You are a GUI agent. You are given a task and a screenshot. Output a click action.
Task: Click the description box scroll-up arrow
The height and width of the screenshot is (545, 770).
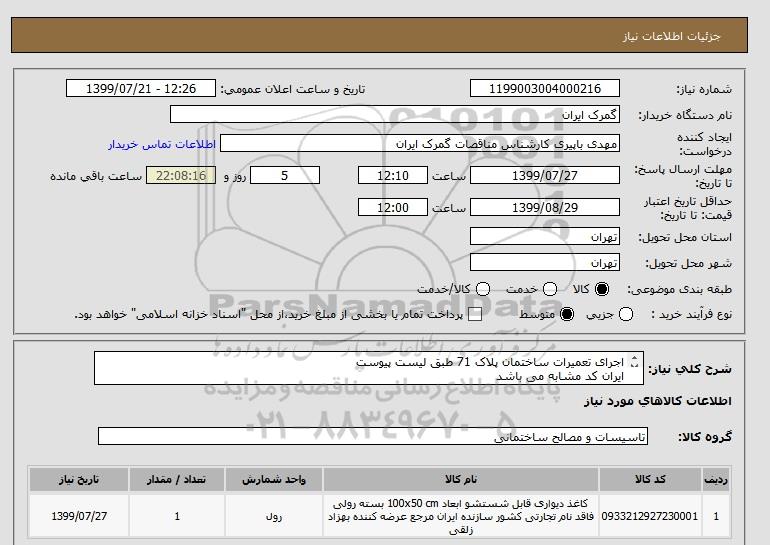(634, 358)
